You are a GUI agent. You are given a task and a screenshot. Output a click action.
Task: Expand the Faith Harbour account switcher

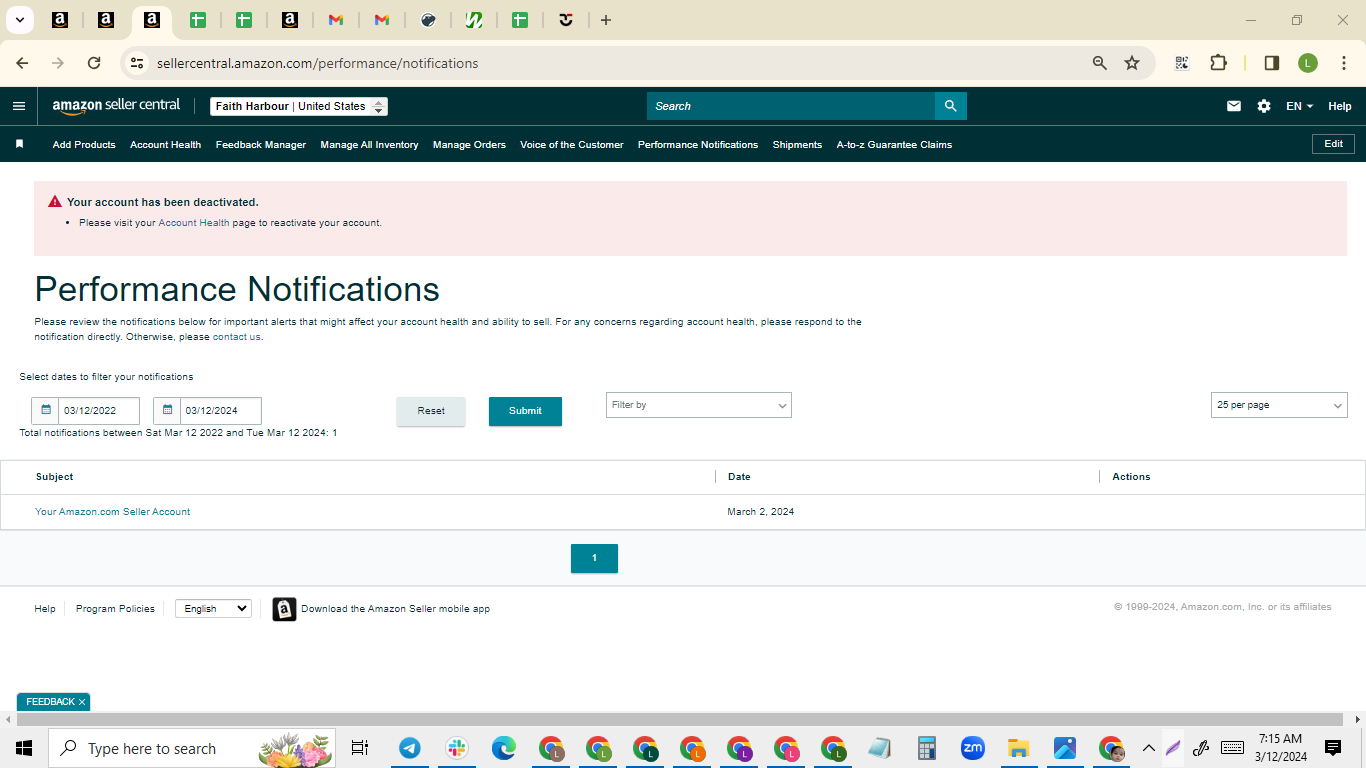click(299, 106)
